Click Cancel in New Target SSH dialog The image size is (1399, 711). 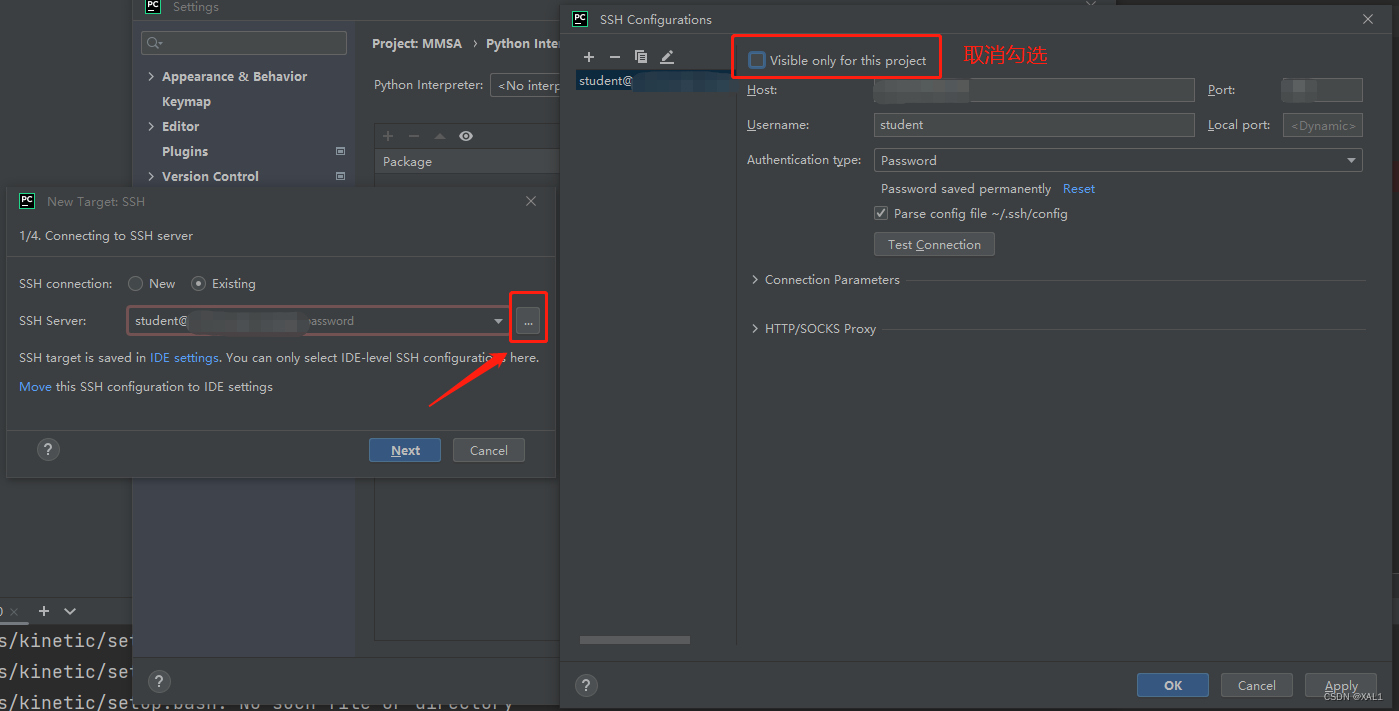(x=489, y=450)
